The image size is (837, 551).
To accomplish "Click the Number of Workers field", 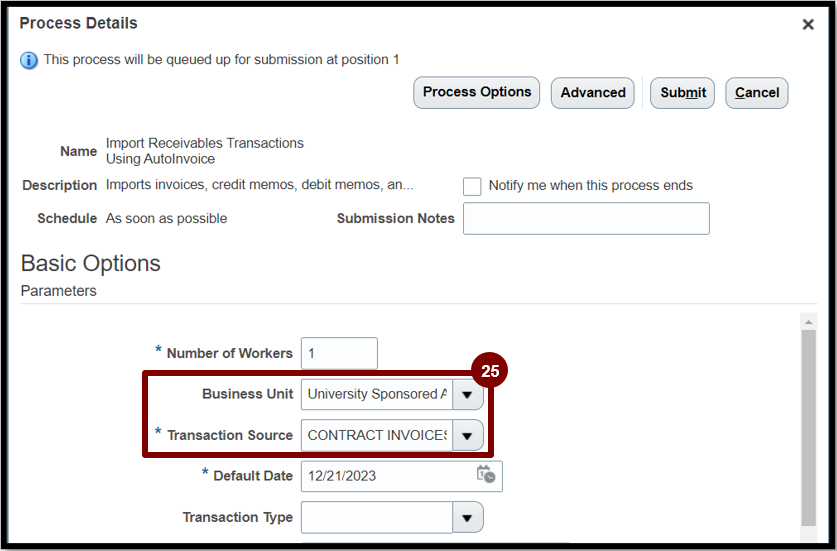I will [339, 353].
